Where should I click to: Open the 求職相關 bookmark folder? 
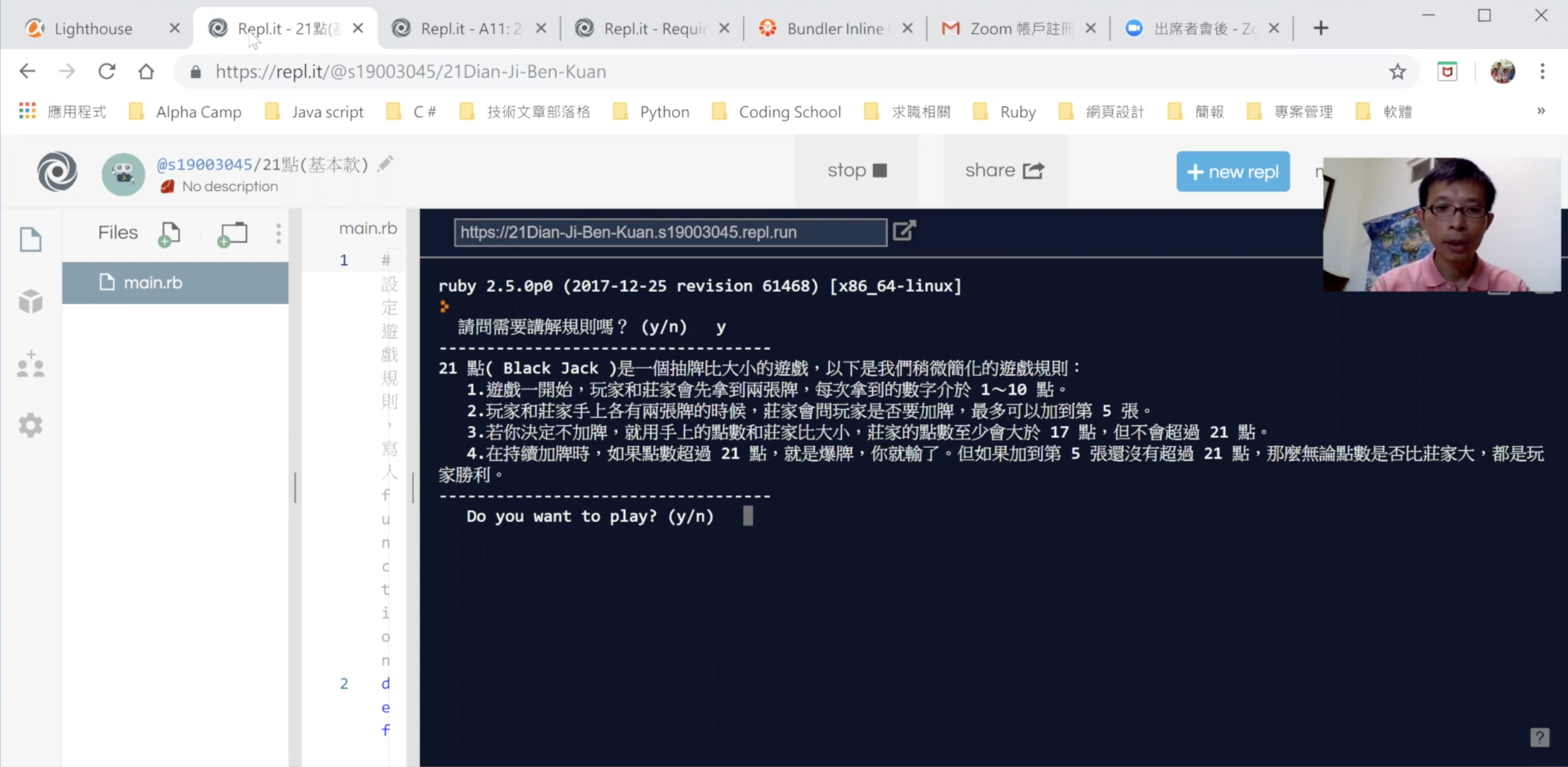908,112
